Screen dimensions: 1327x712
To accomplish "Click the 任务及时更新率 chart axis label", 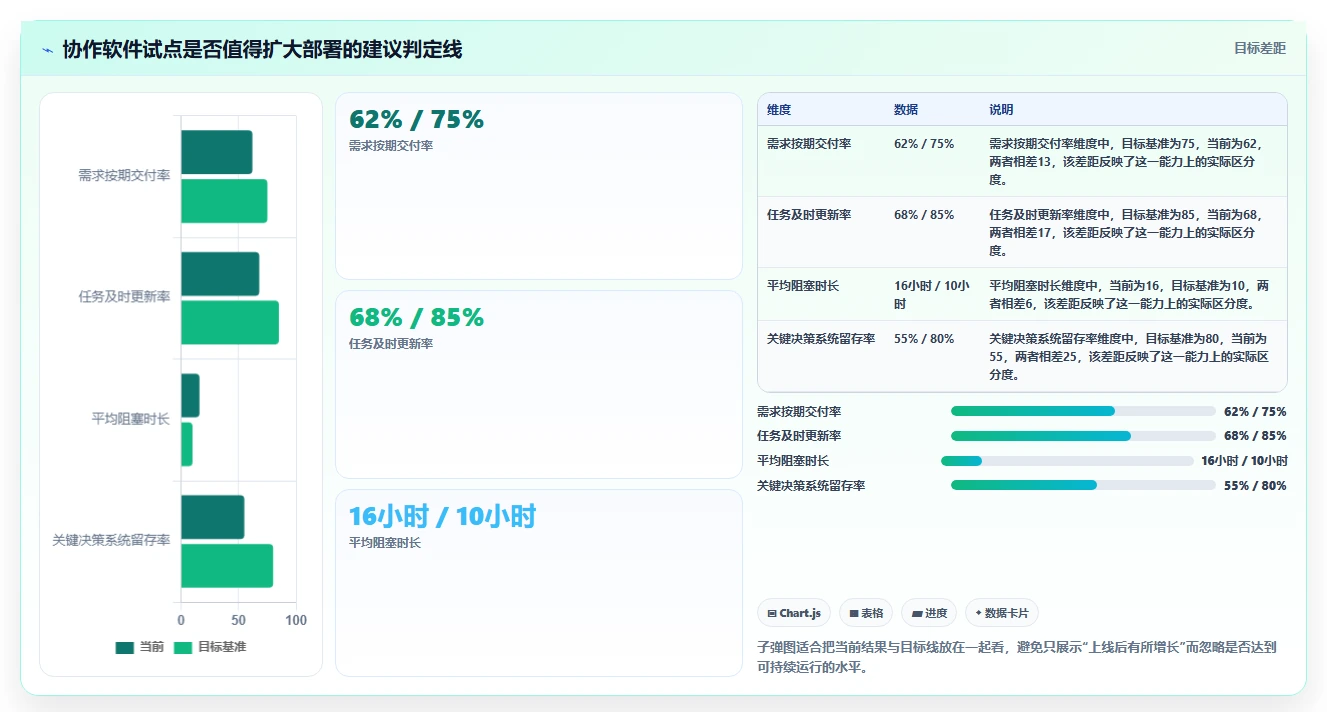I will [125, 298].
